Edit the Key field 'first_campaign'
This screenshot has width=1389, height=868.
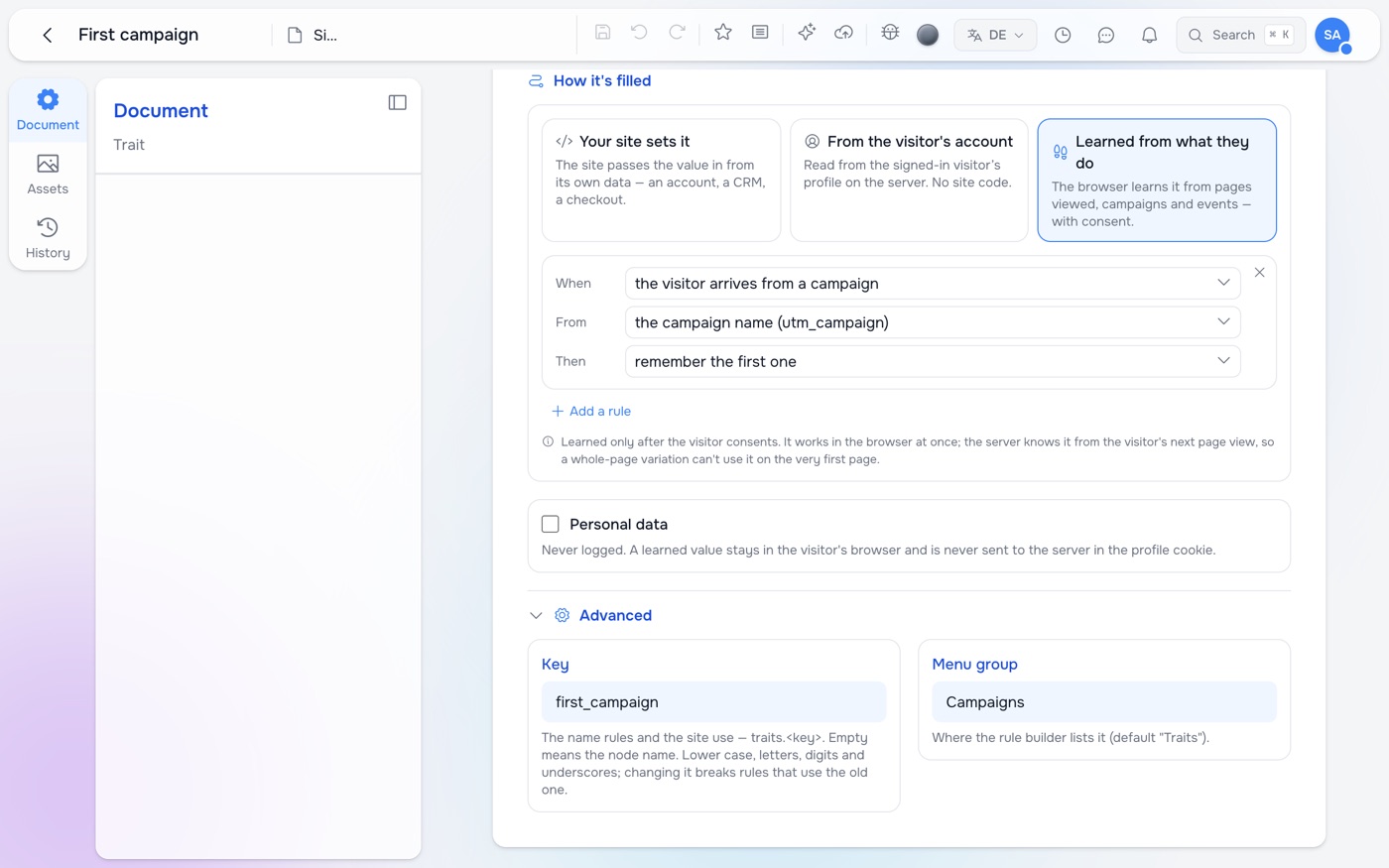click(x=713, y=701)
